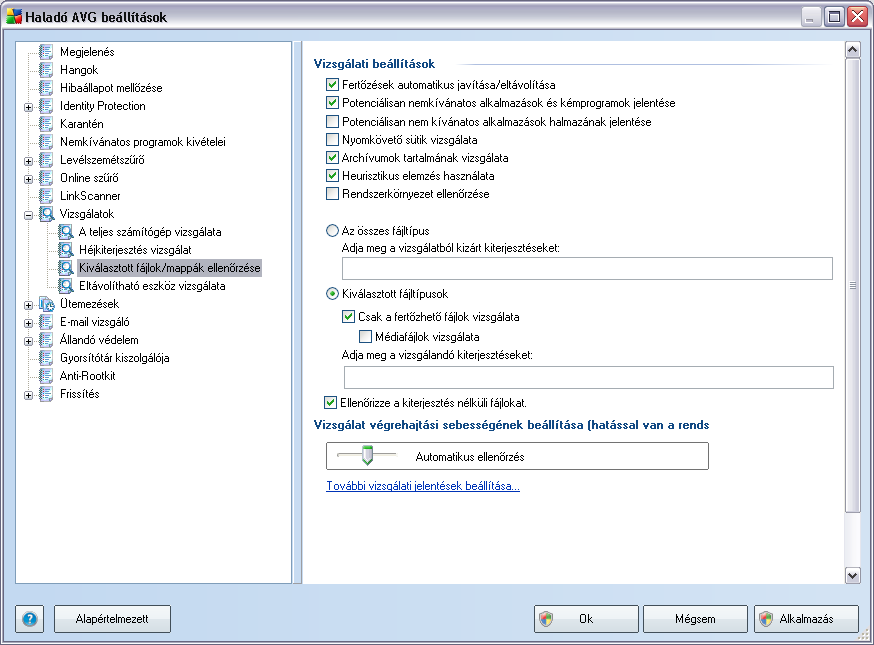Click the Vizsgálatok magnifier icon
The width and height of the screenshot is (874, 645).
pyautogui.click(x=46, y=214)
